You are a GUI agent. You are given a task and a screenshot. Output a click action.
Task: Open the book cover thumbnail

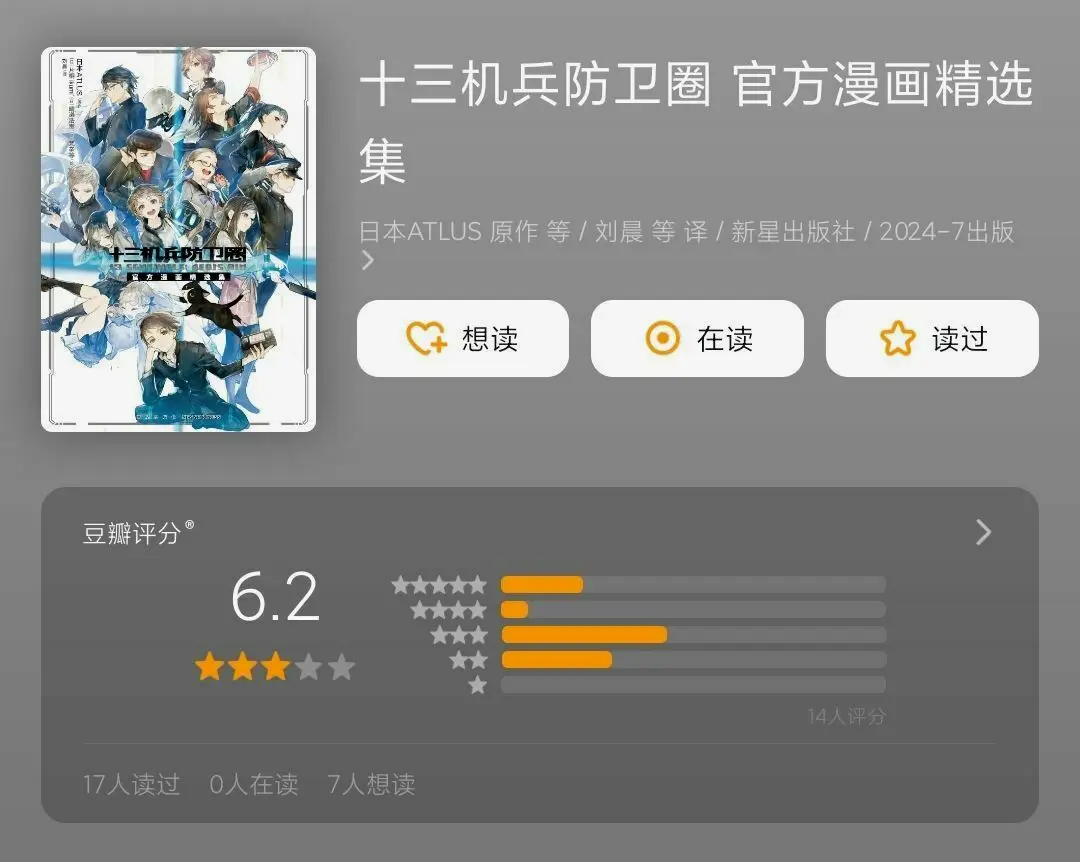pos(178,239)
